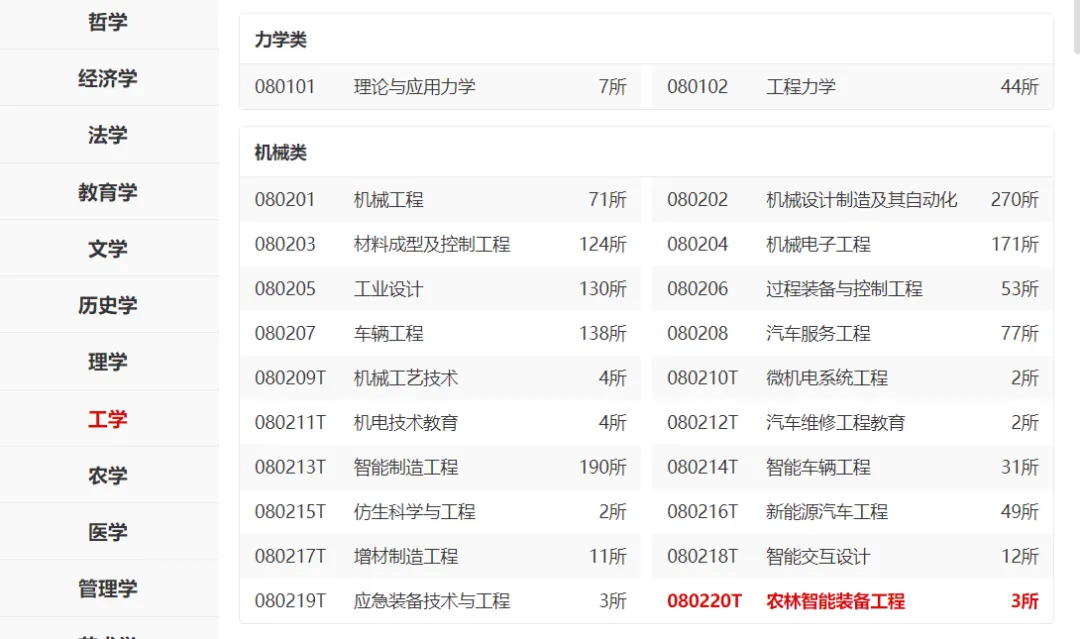Click red major code 080220T

(x=704, y=601)
